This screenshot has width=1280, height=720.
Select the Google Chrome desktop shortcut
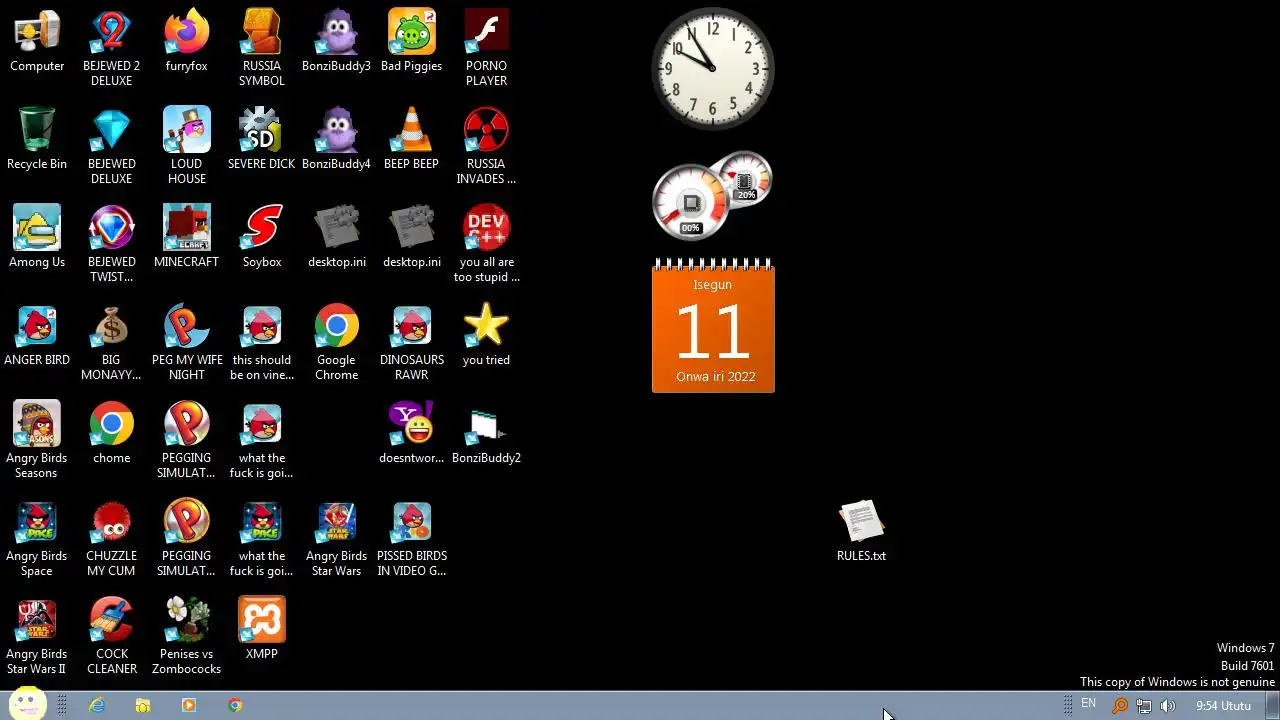[x=337, y=342]
